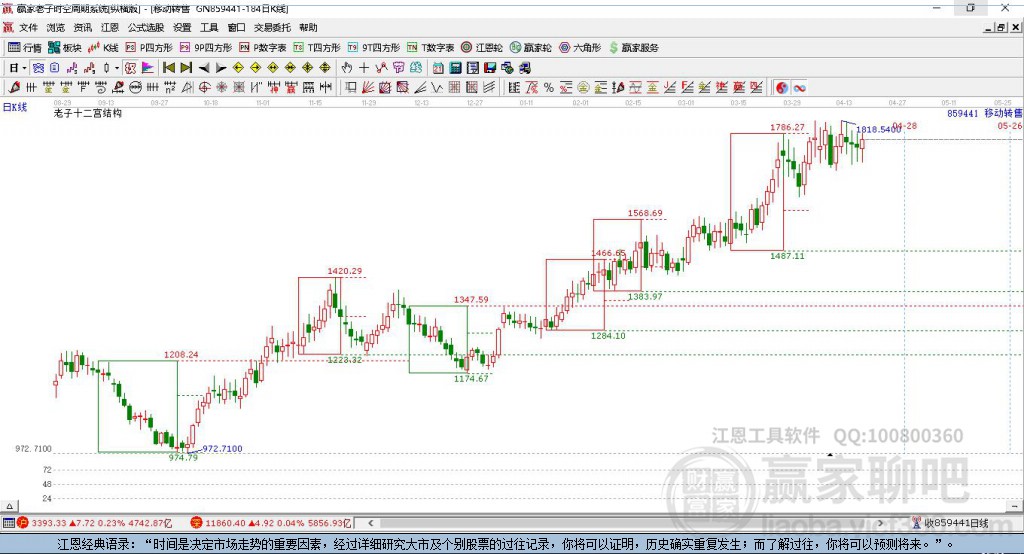This screenshot has width=1024, height=554.
Task: Open 赢家服务 service button
Action: pos(633,48)
